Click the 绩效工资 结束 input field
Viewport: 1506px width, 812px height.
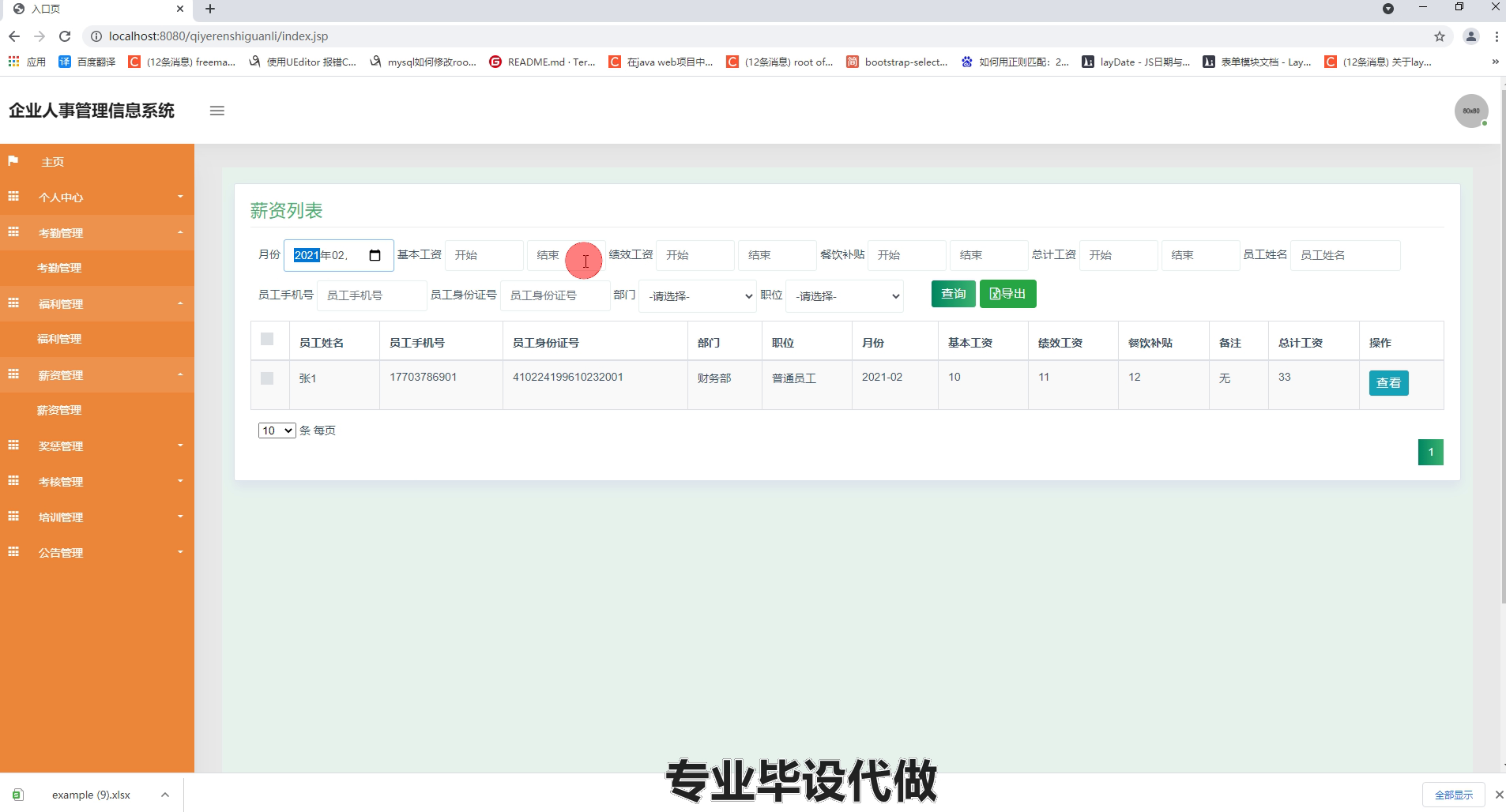pos(777,255)
